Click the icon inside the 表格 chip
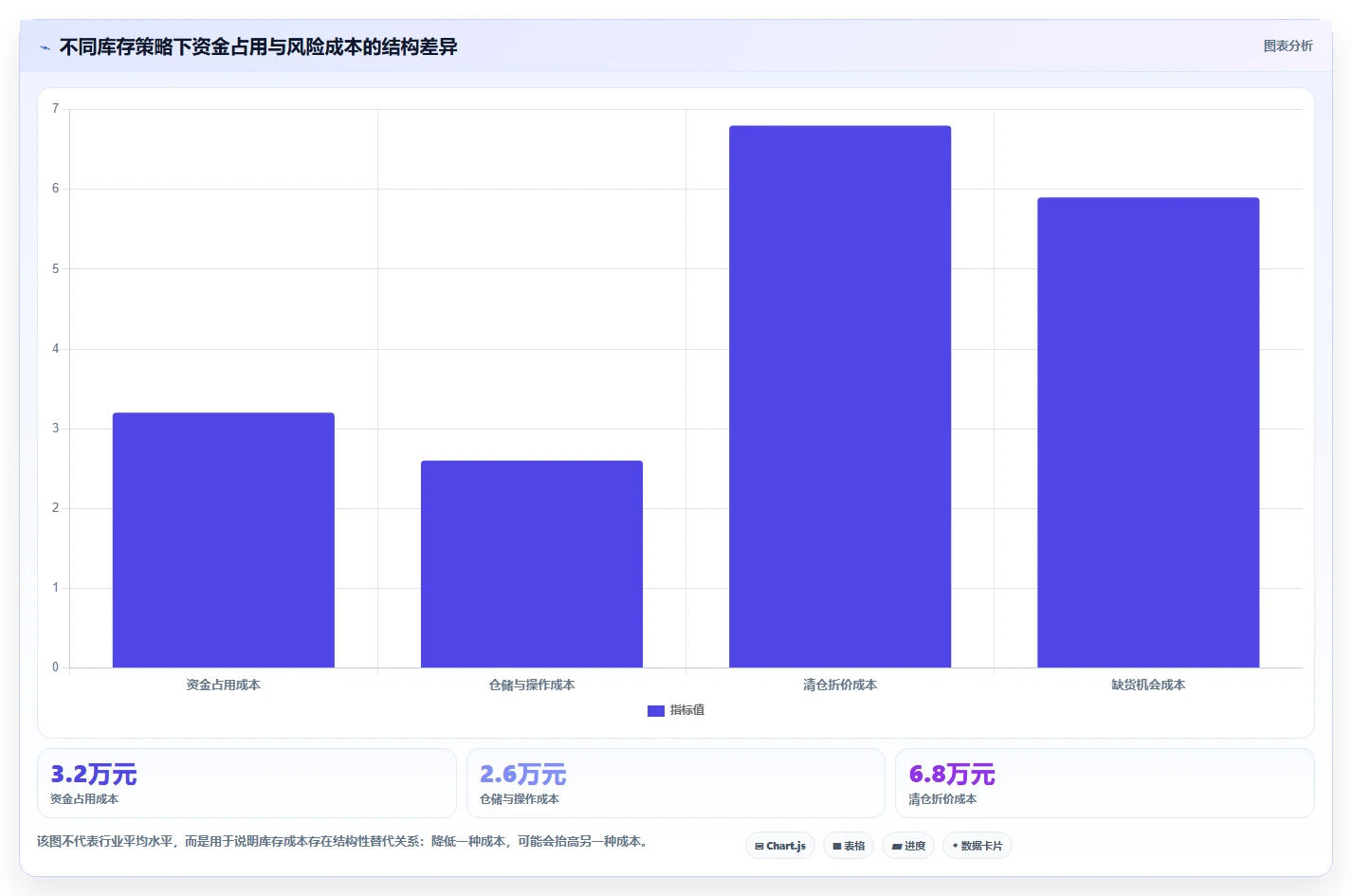Screen dimensions: 1352x896 [837, 847]
